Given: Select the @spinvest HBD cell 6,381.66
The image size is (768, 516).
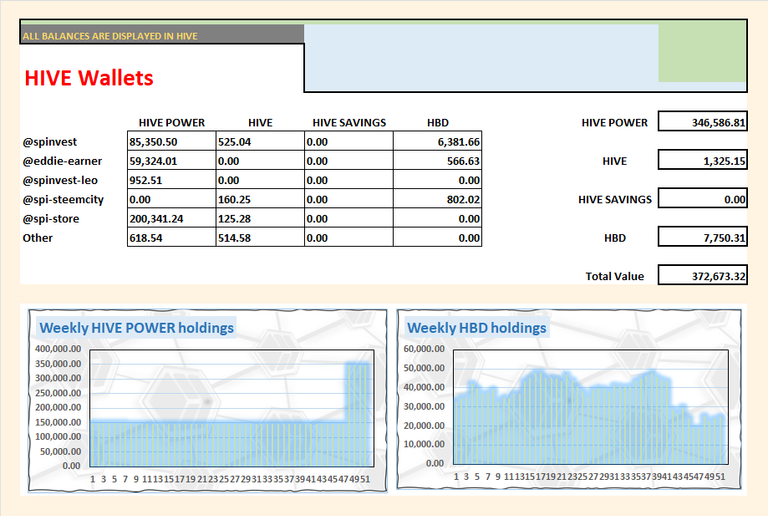Looking at the screenshot, I should (437, 141).
